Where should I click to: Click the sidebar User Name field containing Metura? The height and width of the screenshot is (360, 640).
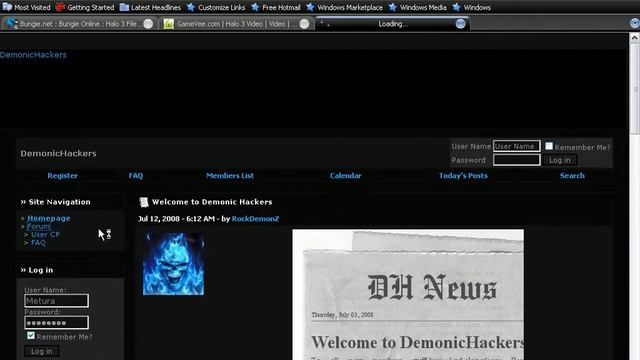56,301
